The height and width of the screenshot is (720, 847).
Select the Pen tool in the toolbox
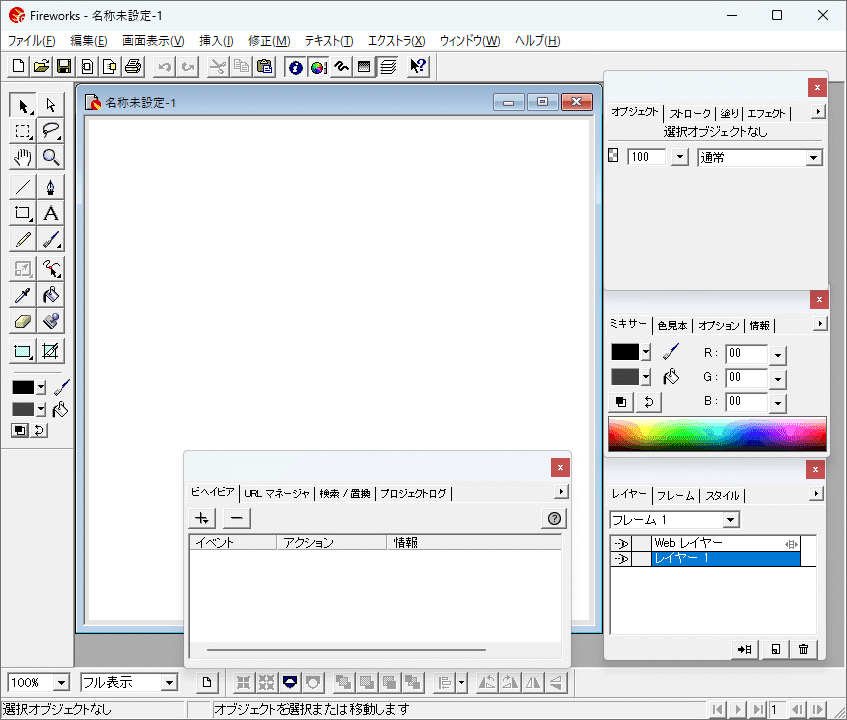[50, 186]
